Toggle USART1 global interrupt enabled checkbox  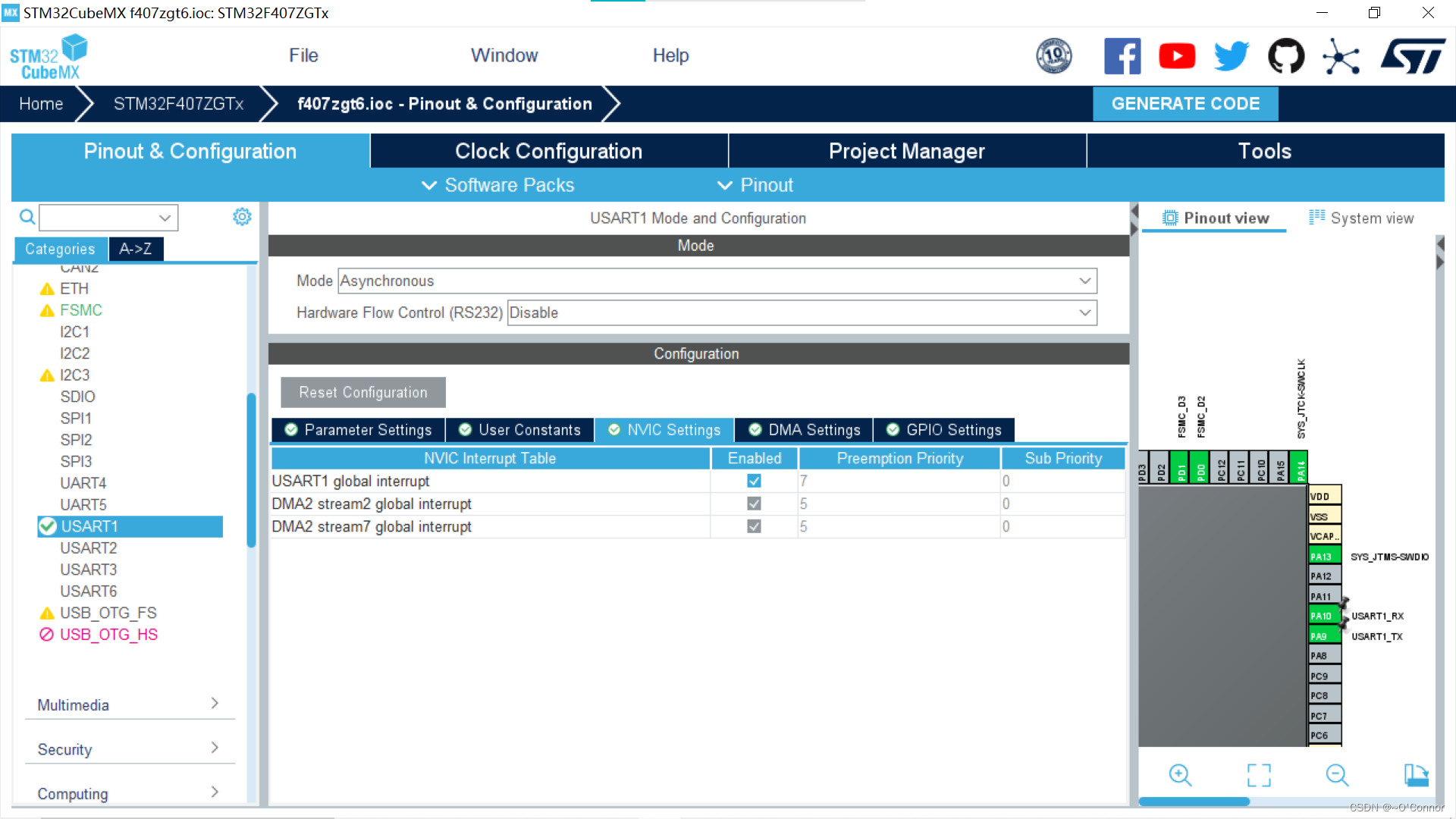[754, 481]
